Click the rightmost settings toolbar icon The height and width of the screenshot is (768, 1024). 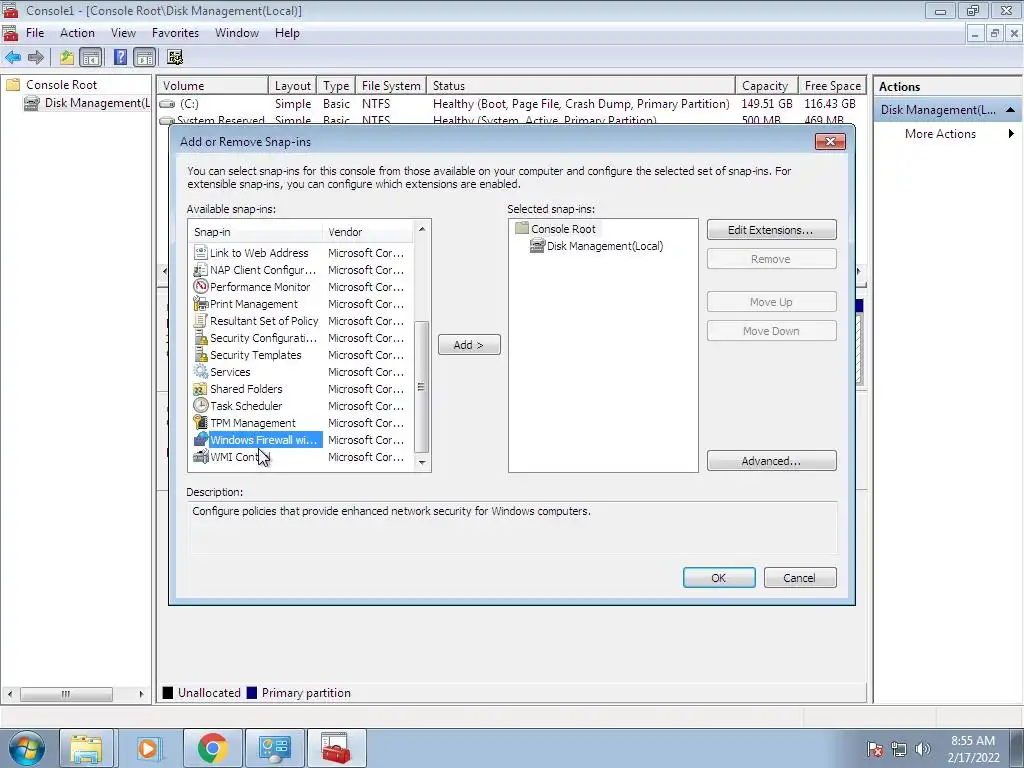(x=174, y=57)
